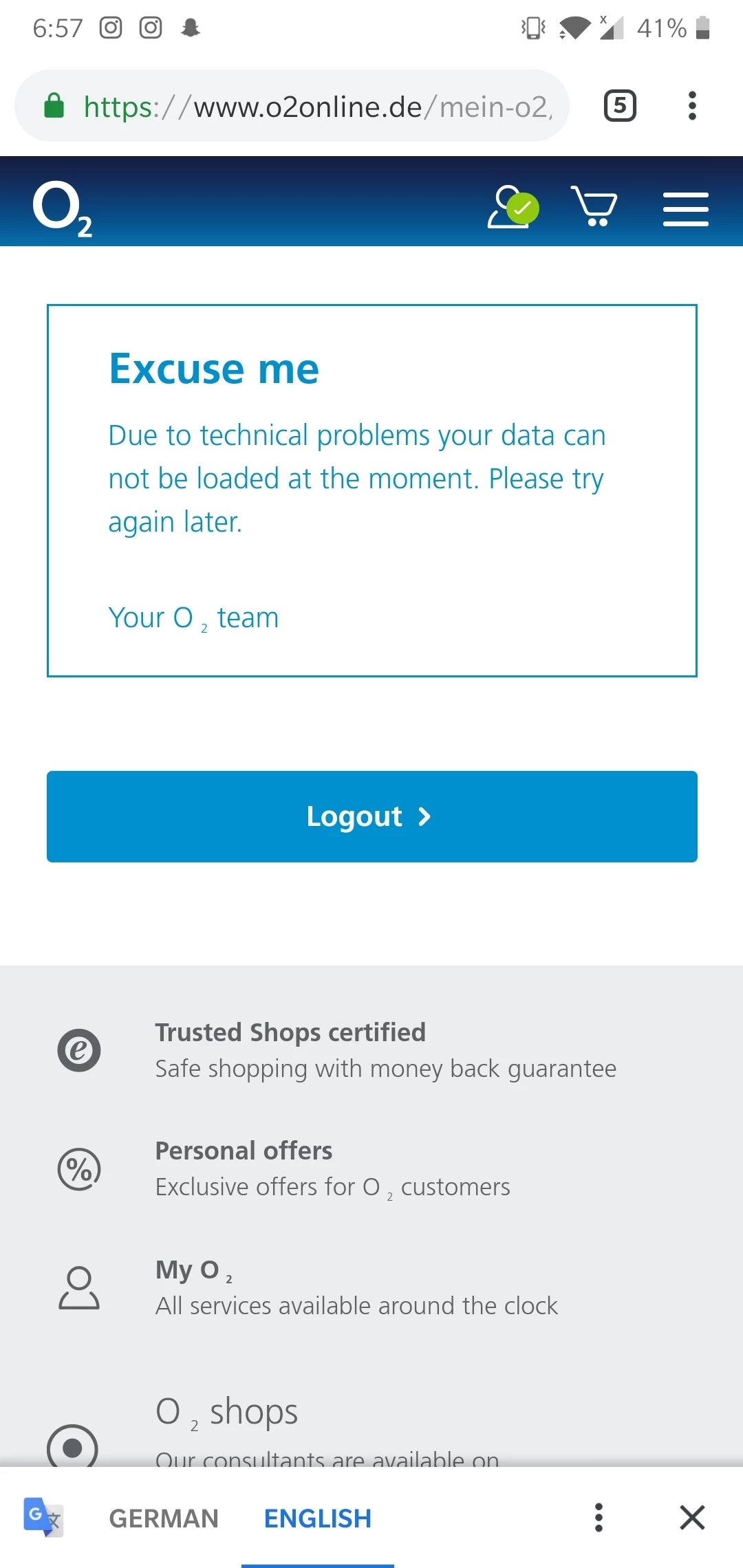Tap the O2 logo in header
Image resolution: width=743 pixels, height=1568 pixels.
point(62,208)
